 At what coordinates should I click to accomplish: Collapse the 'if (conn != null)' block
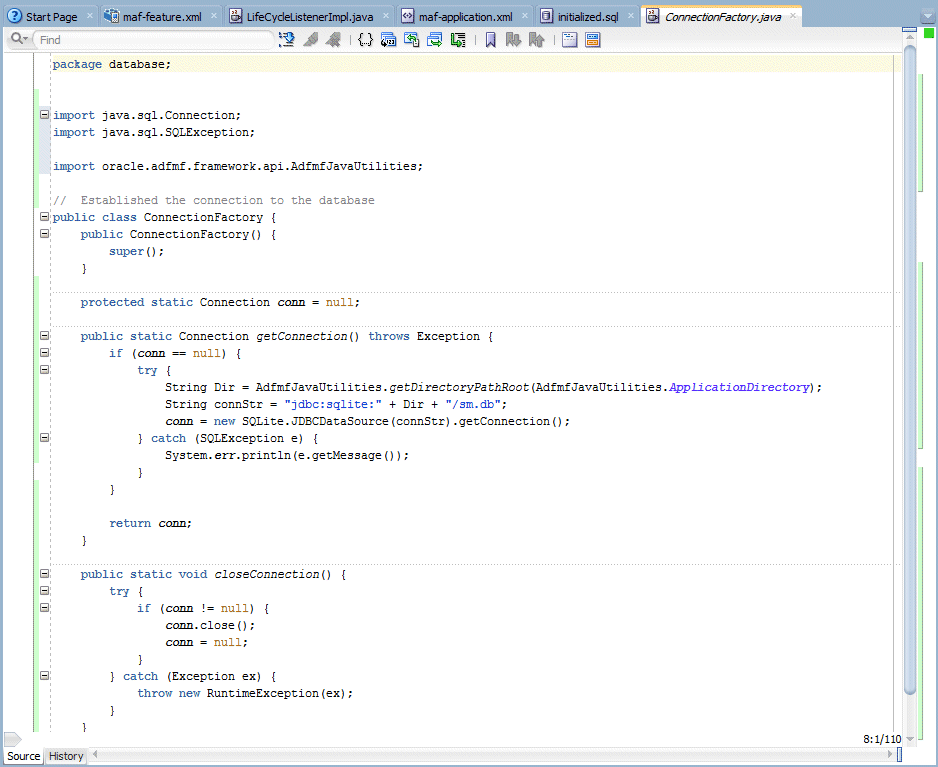click(44, 607)
